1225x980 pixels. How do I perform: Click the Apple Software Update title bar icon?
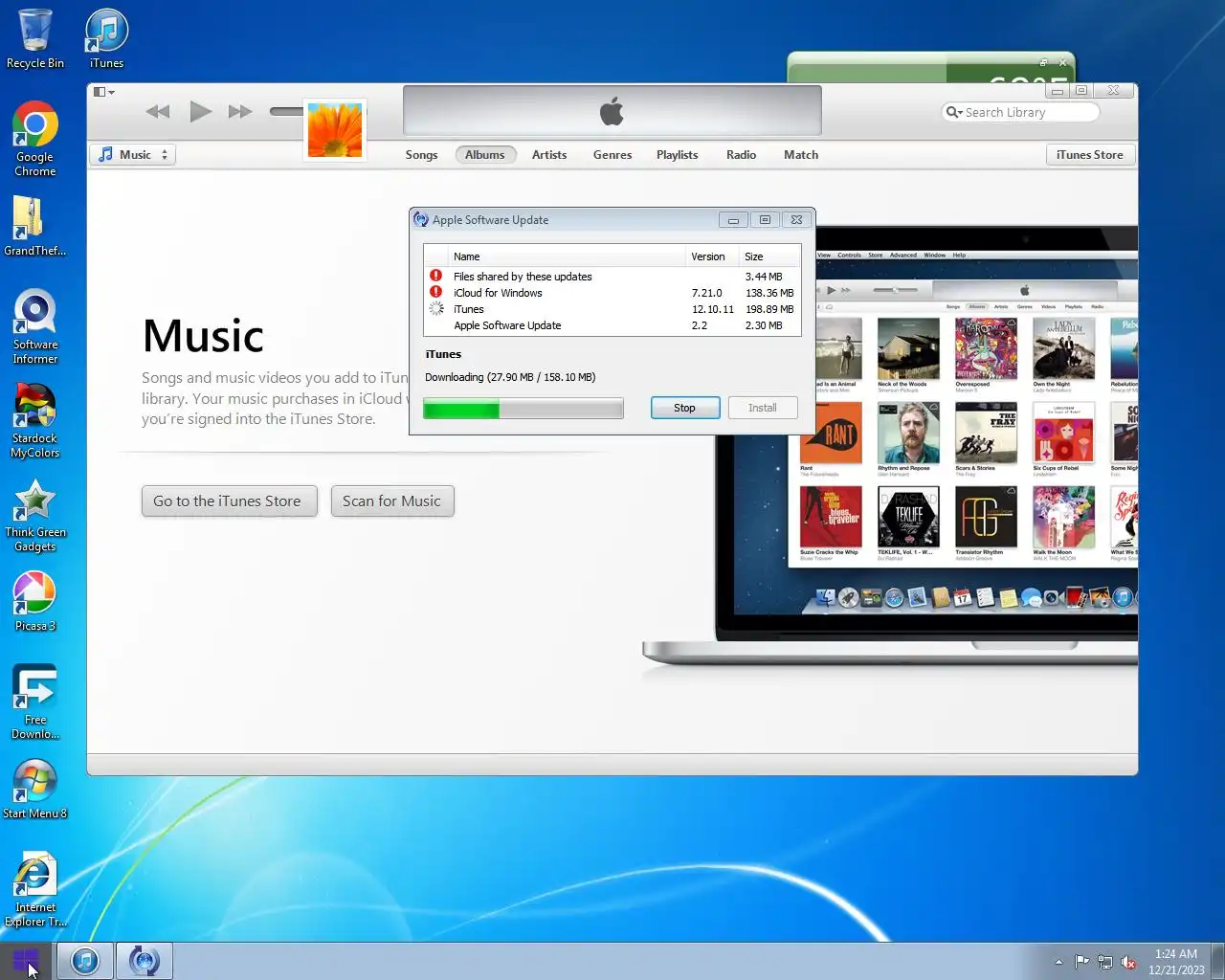coord(420,219)
